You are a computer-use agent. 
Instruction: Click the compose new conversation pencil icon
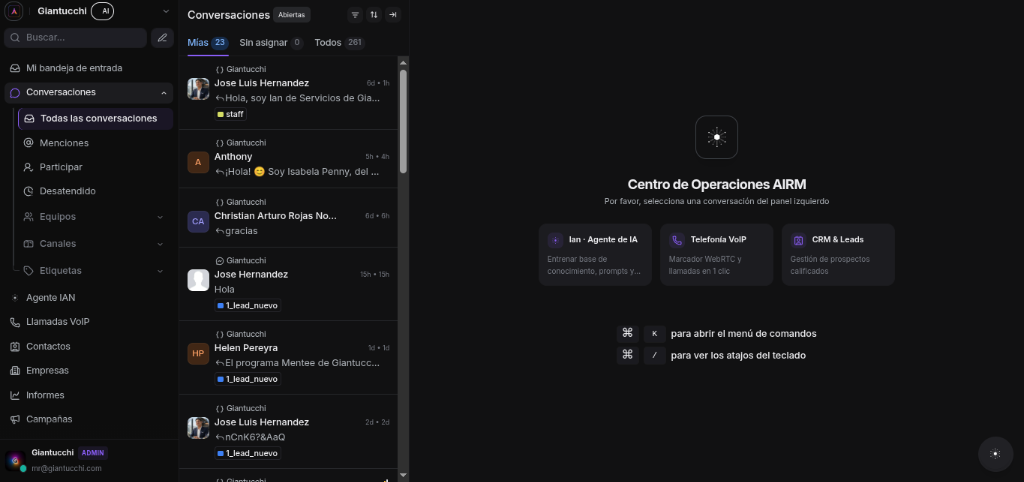coord(163,38)
